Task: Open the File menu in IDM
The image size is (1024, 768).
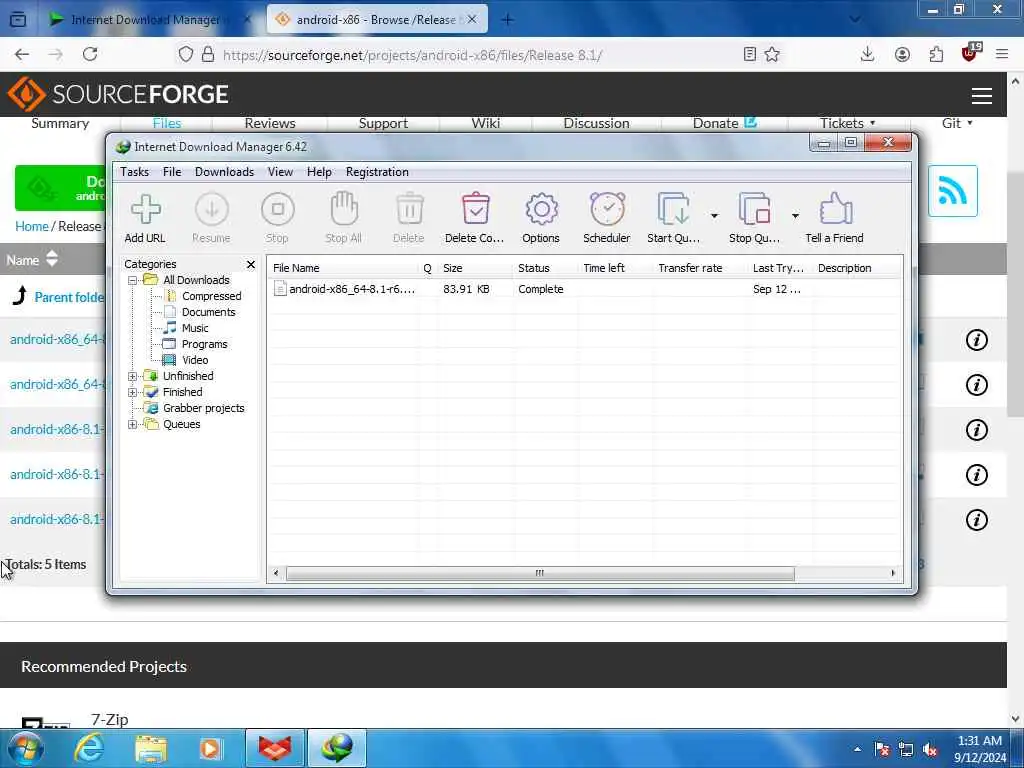Action: pyautogui.click(x=172, y=172)
